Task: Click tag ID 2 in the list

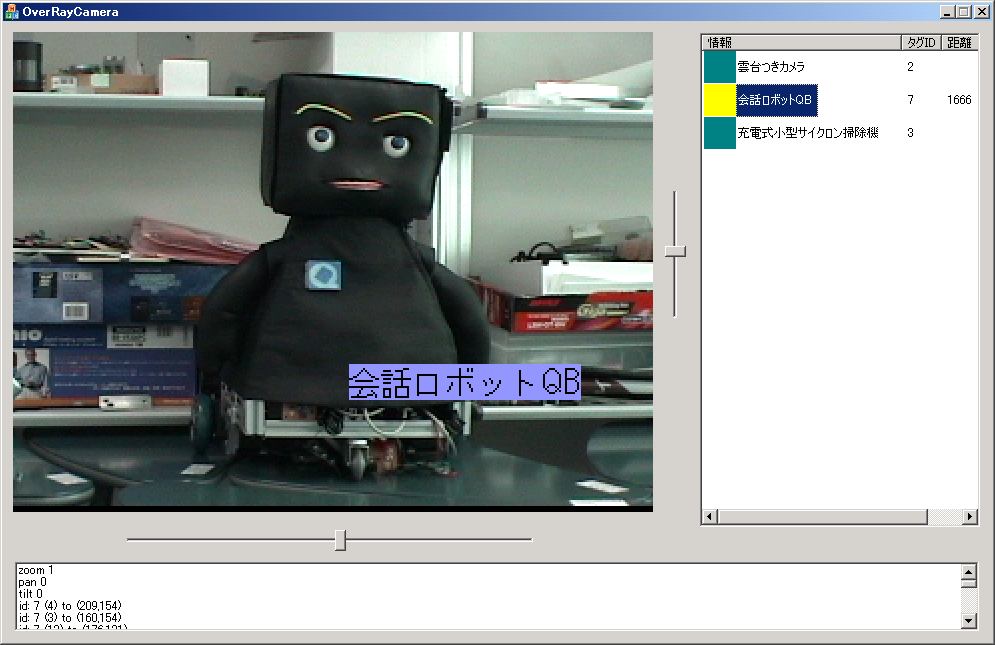Action: coord(910,67)
